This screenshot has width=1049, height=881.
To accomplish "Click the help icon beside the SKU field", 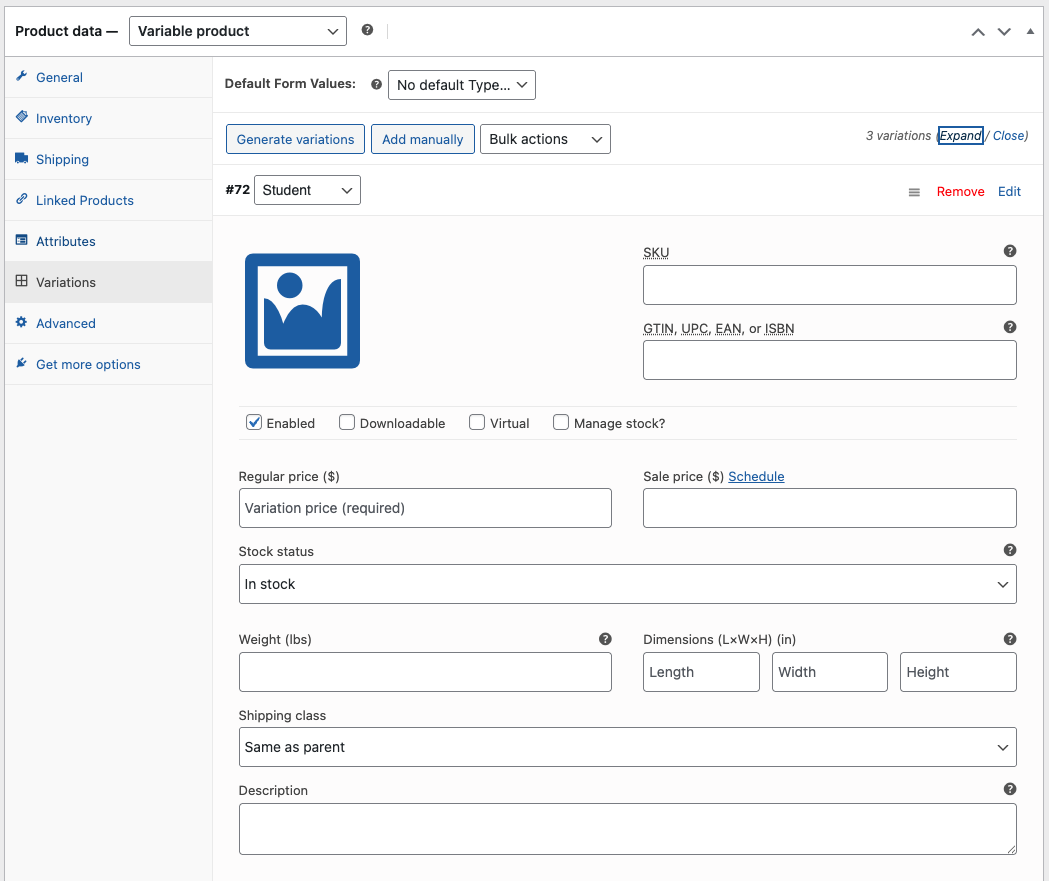I will coord(1009,251).
